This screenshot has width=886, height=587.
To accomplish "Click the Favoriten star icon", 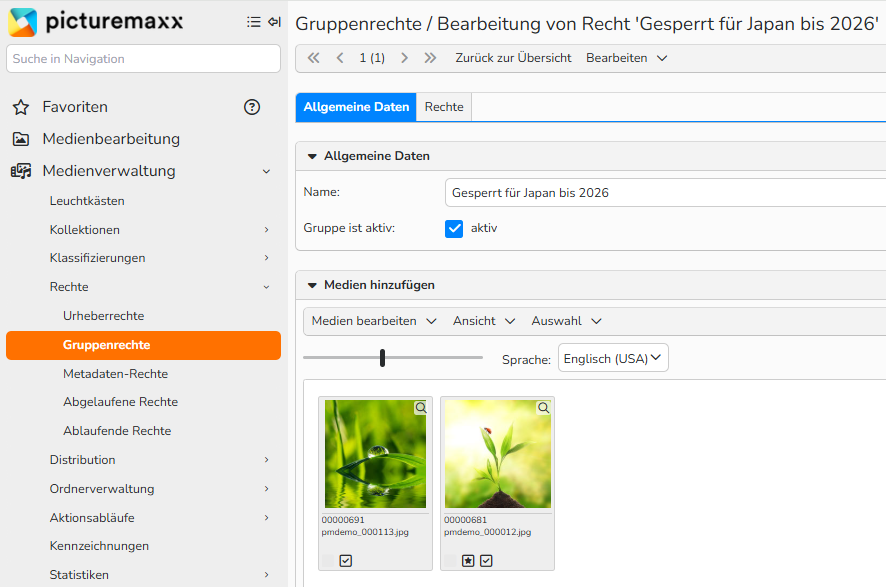I will pyautogui.click(x=21, y=107).
